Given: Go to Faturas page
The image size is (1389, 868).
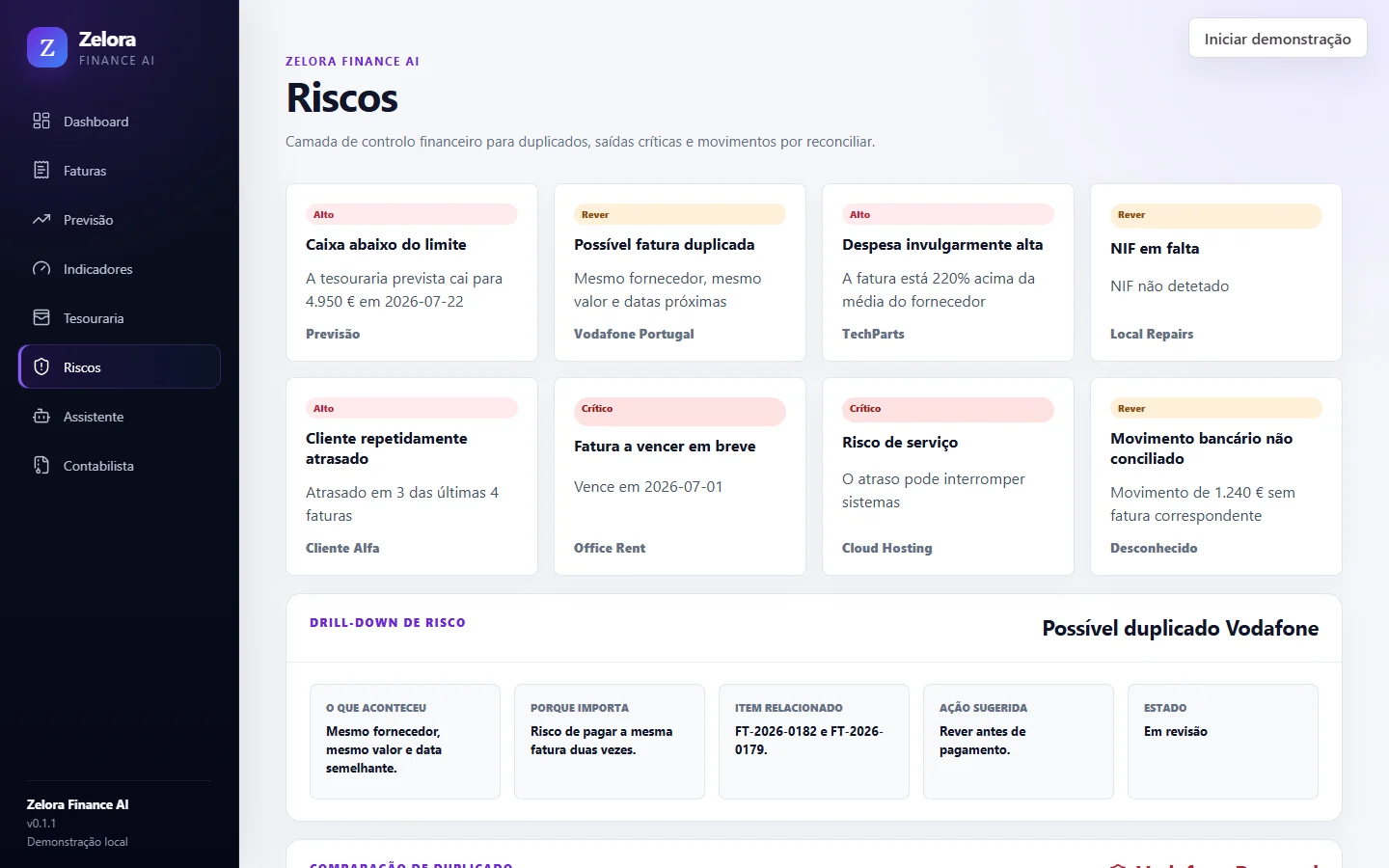Looking at the screenshot, I should click(x=120, y=171).
